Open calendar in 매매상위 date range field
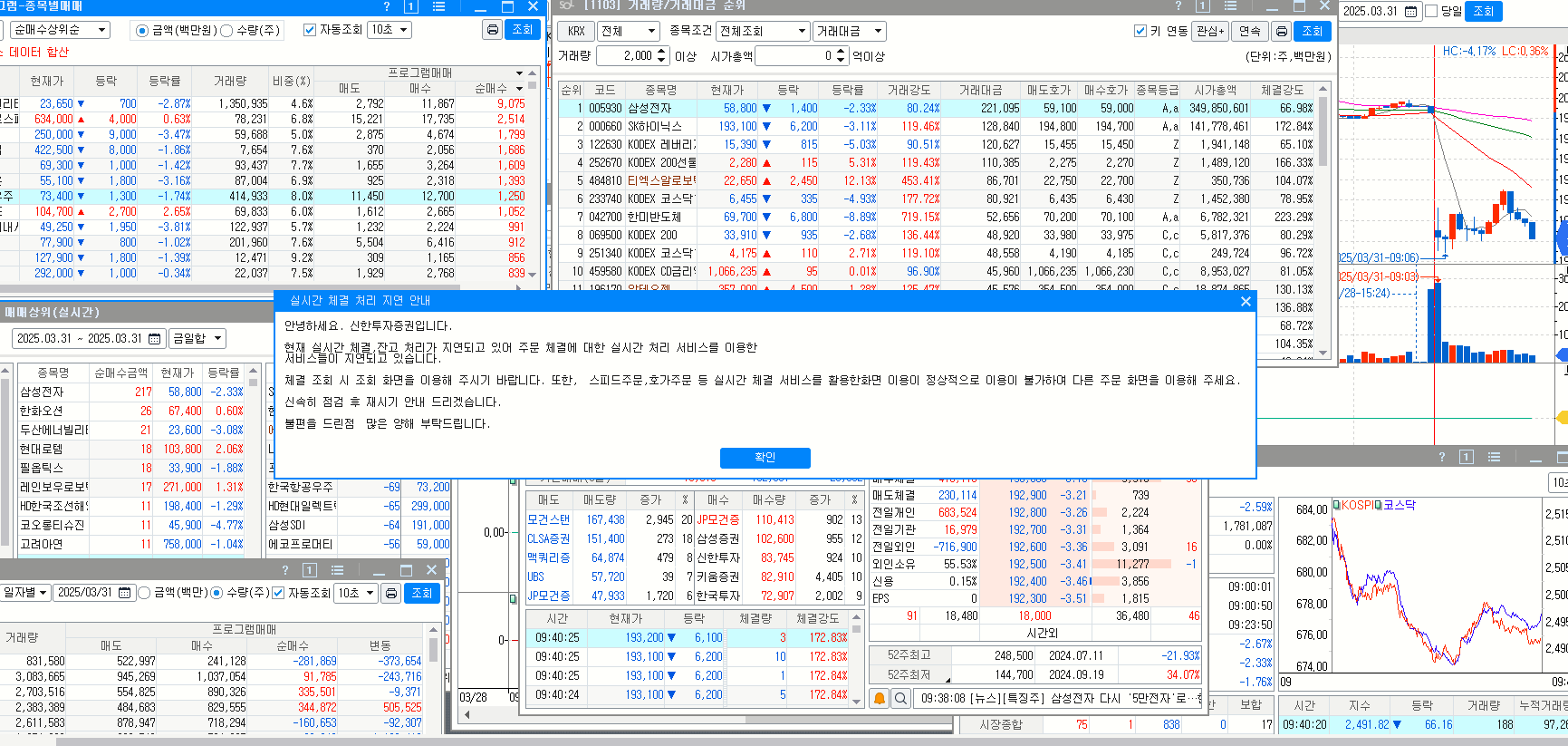 coord(155,339)
